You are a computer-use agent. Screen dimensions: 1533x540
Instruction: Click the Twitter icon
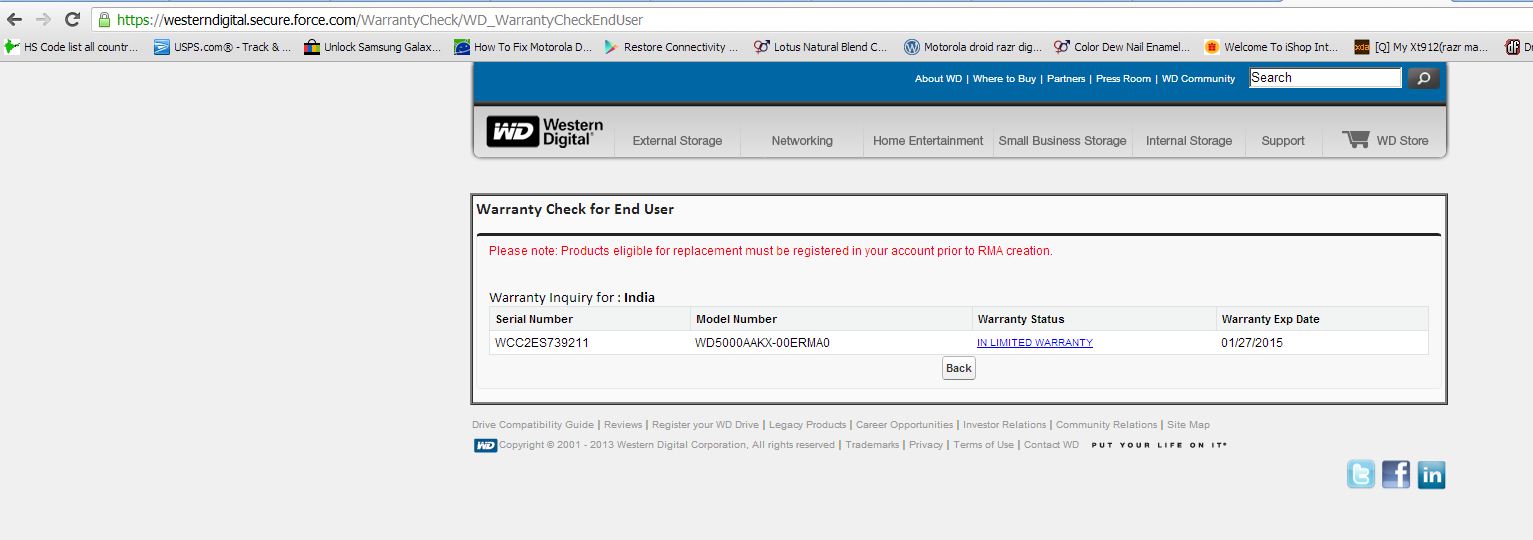1361,474
